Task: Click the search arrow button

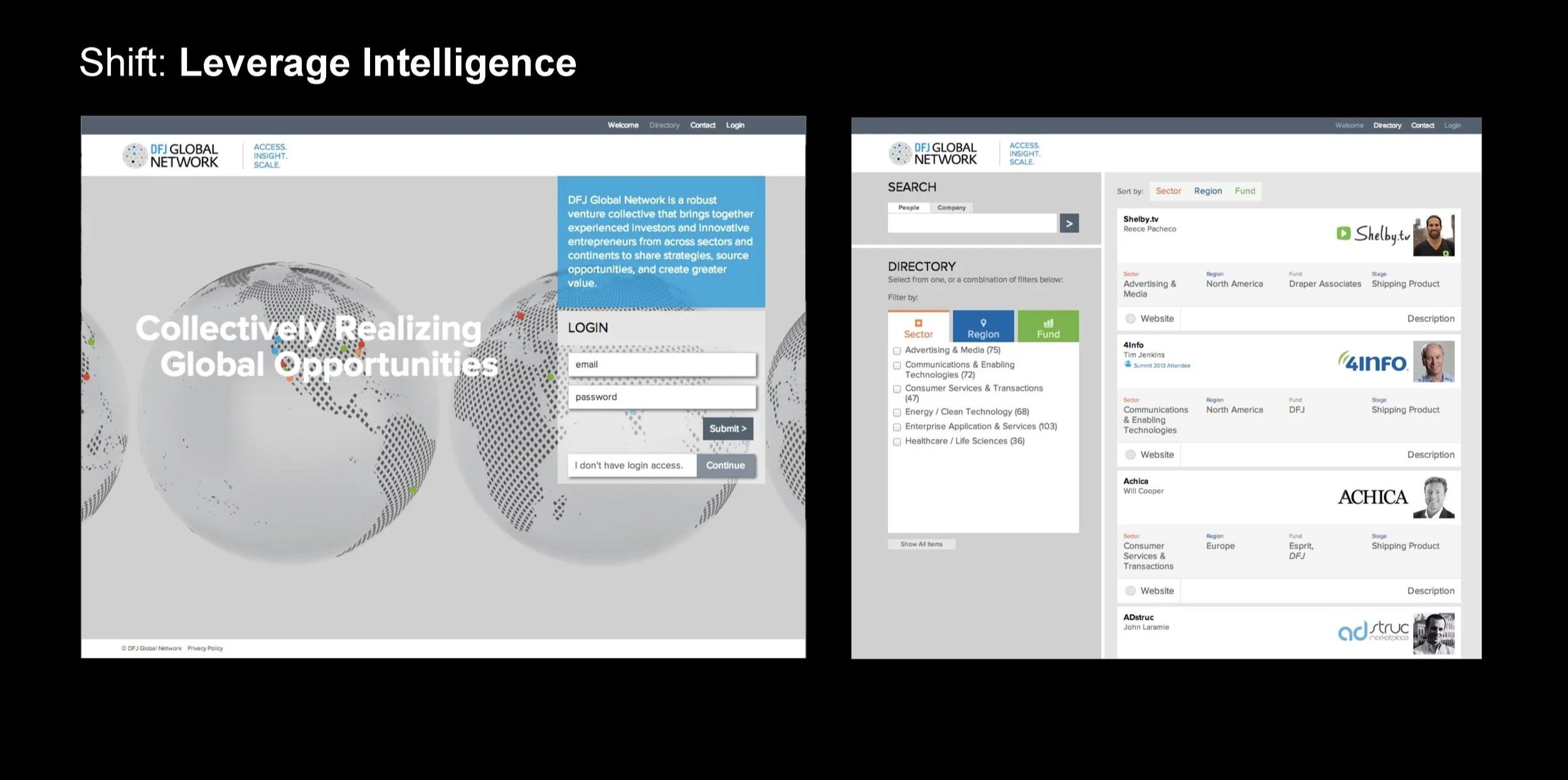Action: tap(1069, 223)
